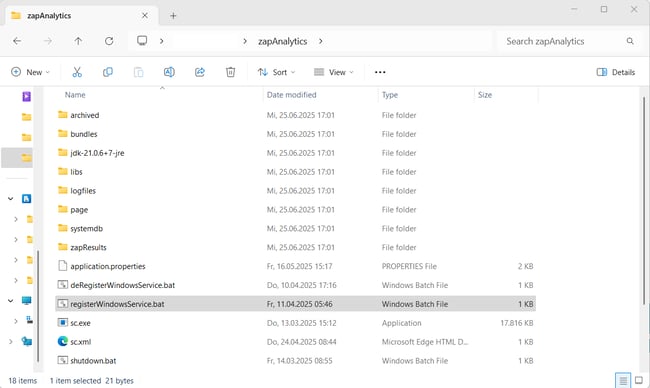Refresh the folder view
650x388 pixels.
[x=109, y=41]
